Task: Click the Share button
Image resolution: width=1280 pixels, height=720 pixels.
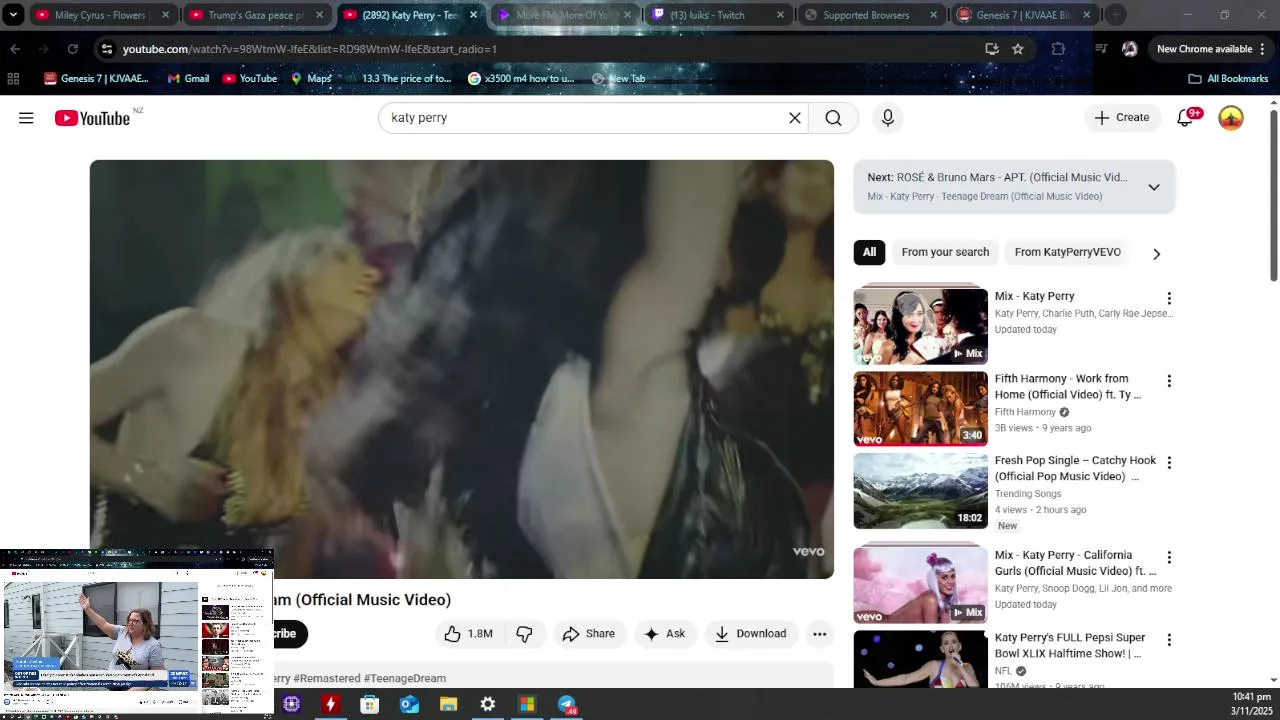Action: (589, 634)
